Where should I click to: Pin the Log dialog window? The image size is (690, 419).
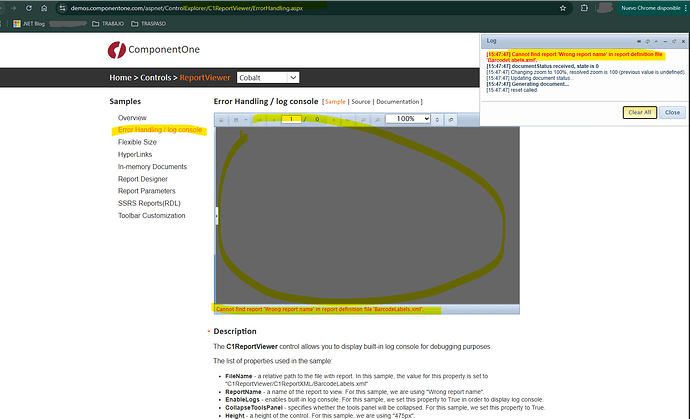tap(639, 40)
